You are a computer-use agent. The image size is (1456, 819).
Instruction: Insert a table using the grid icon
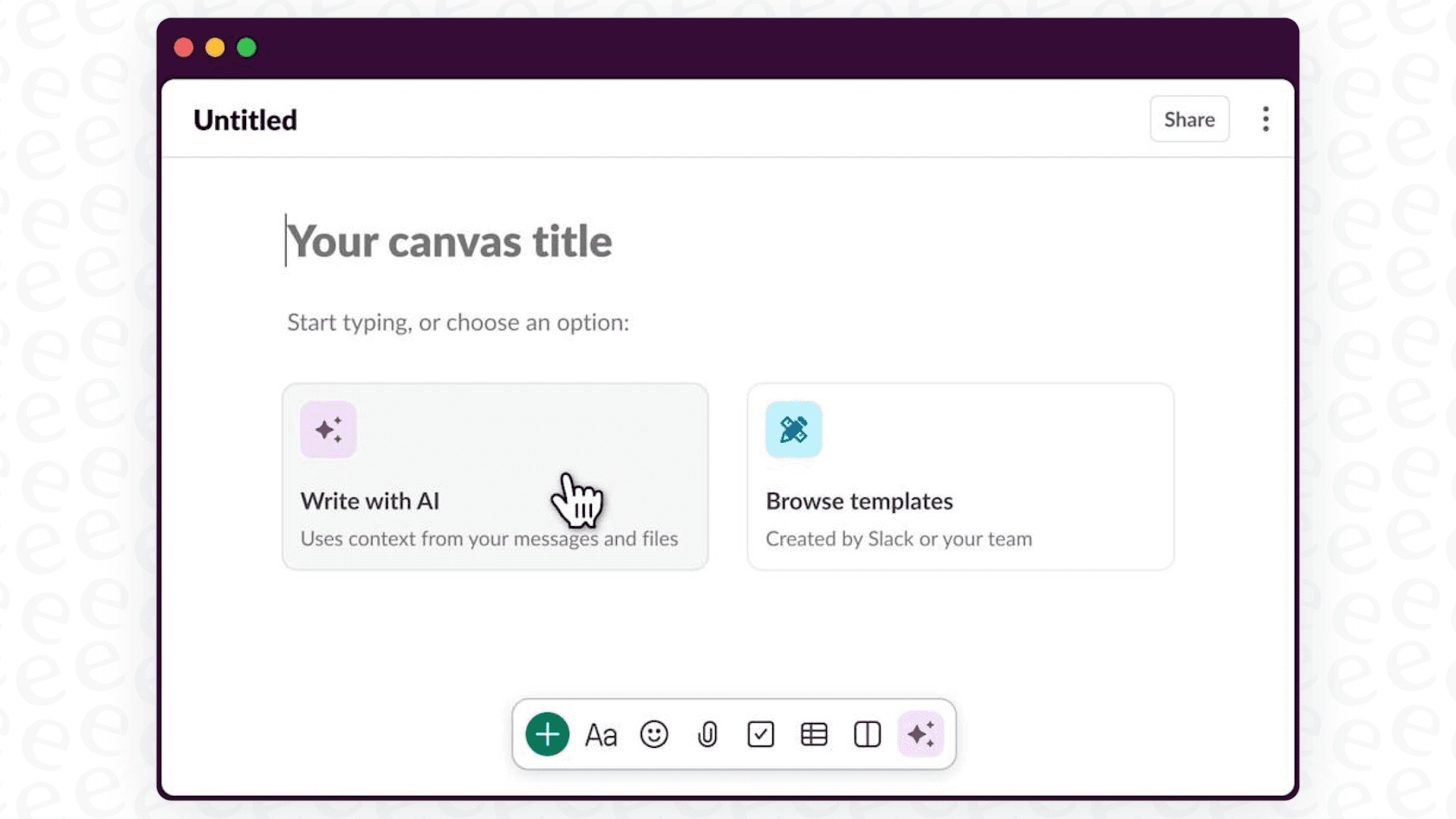814,734
